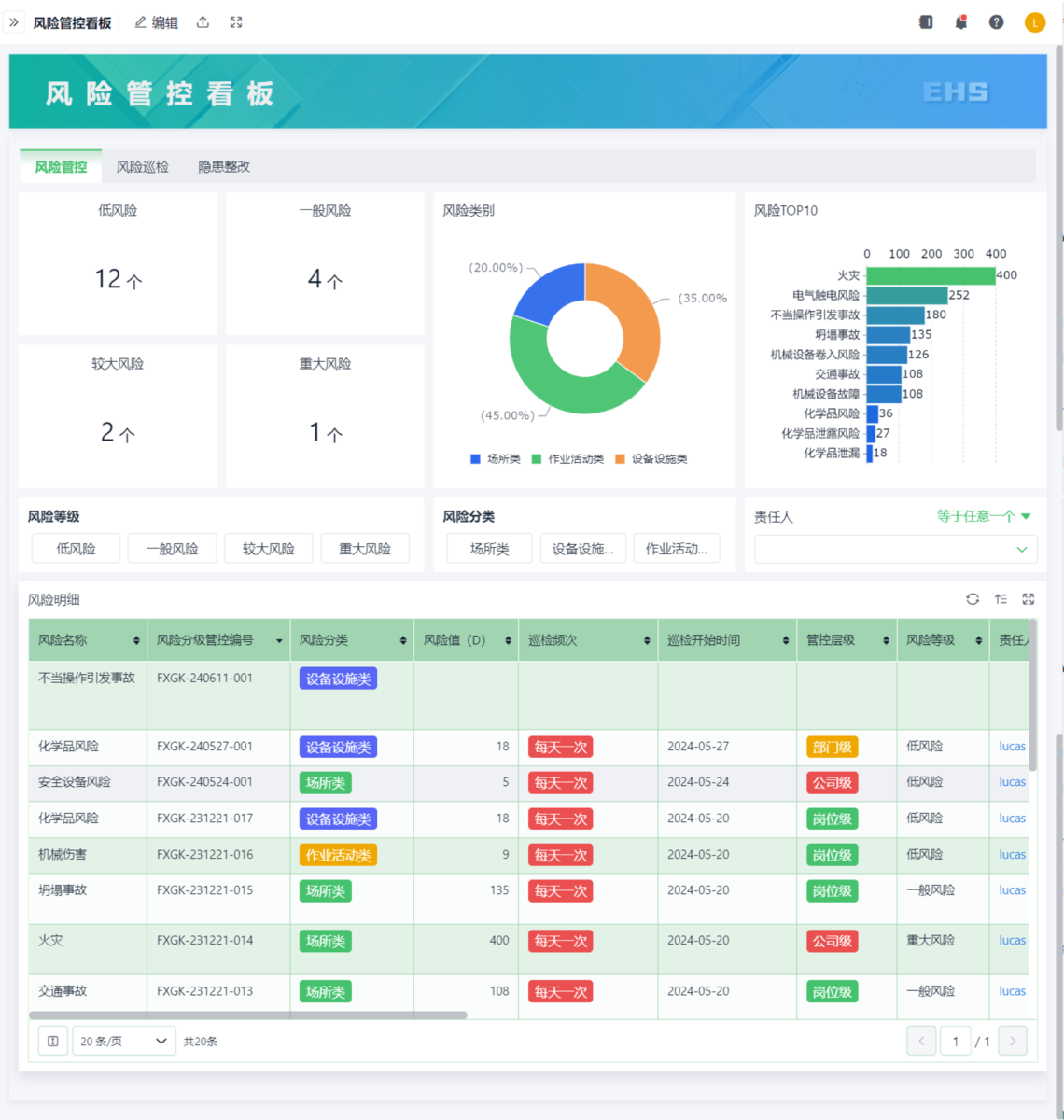Screen dimensions: 1064x1120
Task: Filter by 重大风险 level button
Action: (x=365, y=549)
